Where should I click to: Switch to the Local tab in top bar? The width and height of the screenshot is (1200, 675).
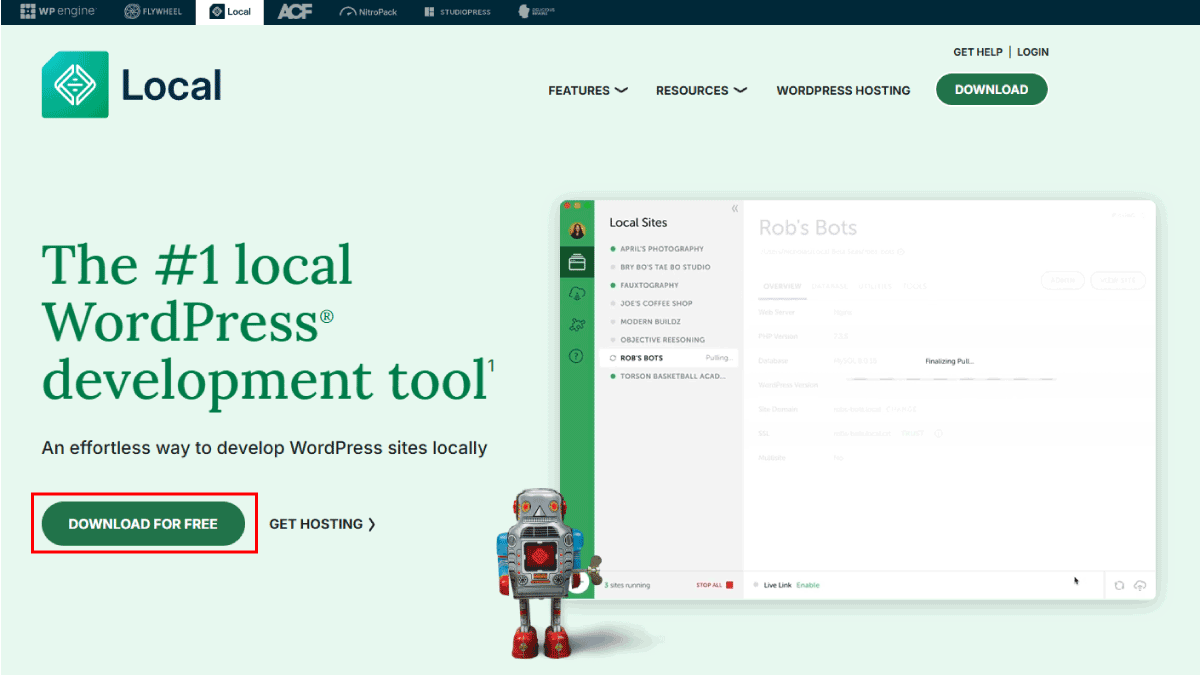coord(230,12)
